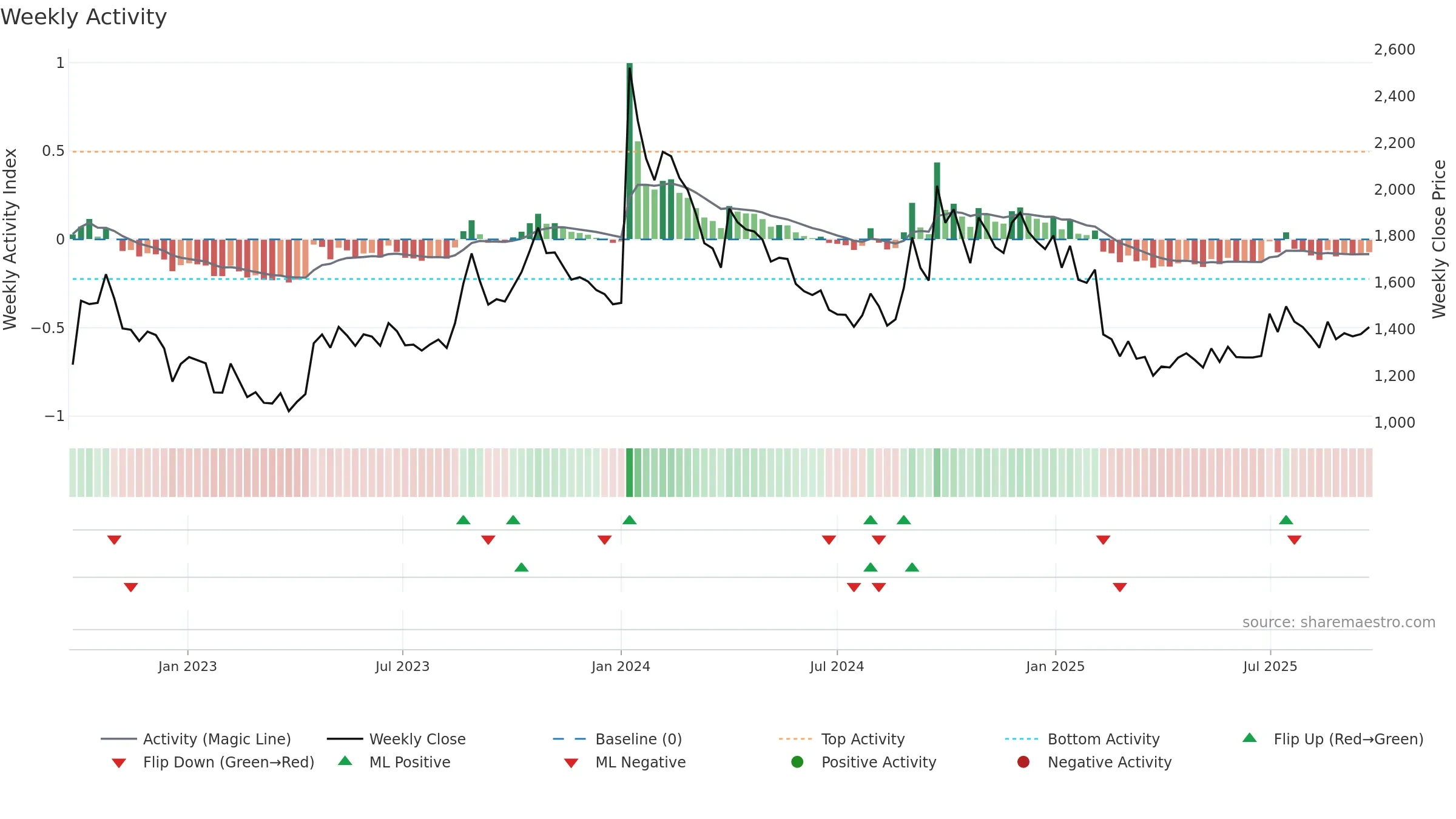Click the 'Weekly Activity Index' axis title
The width and height of the screenshot is (1456, 819).
(x=10, y=239)
